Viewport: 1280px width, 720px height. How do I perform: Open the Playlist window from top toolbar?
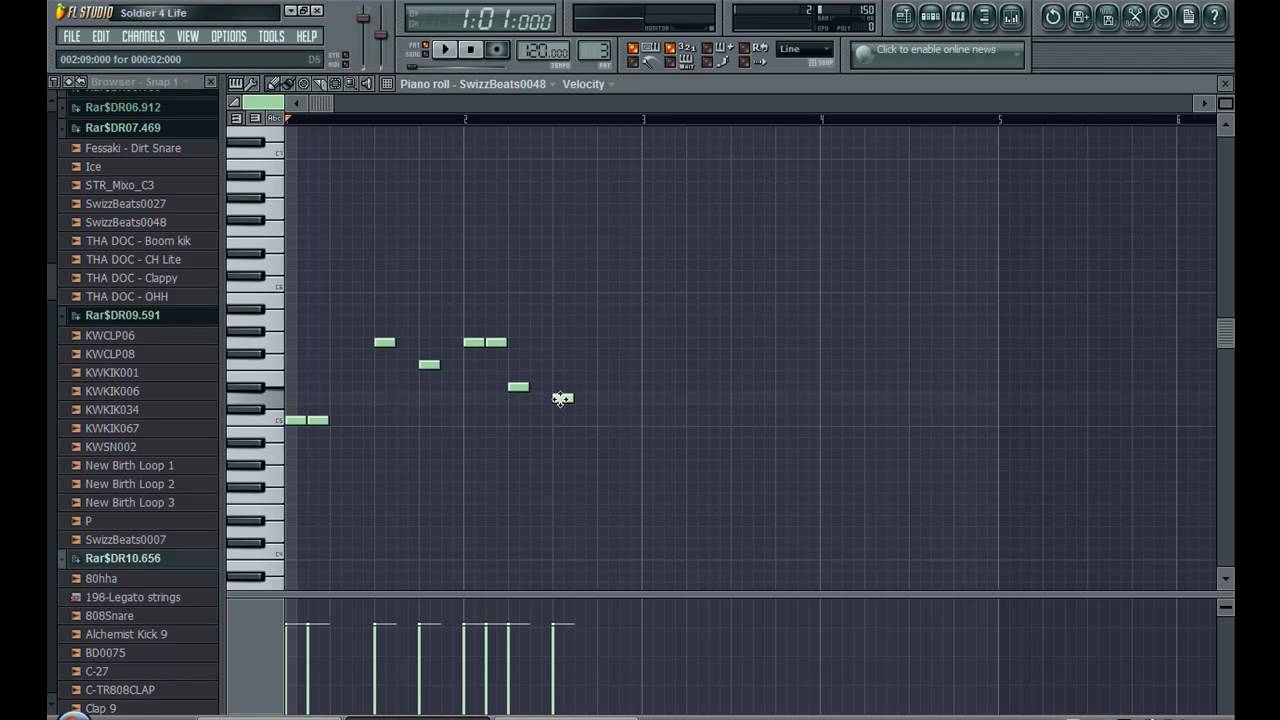pos(904,16)
